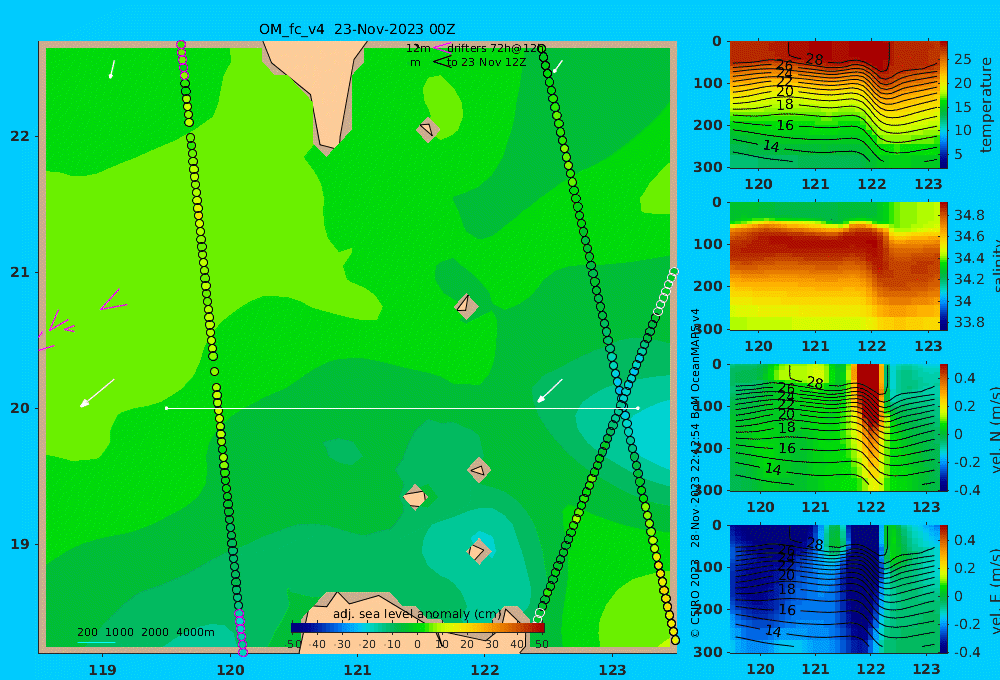Click the white current arrow just left of the track crossing

point(550,390)
